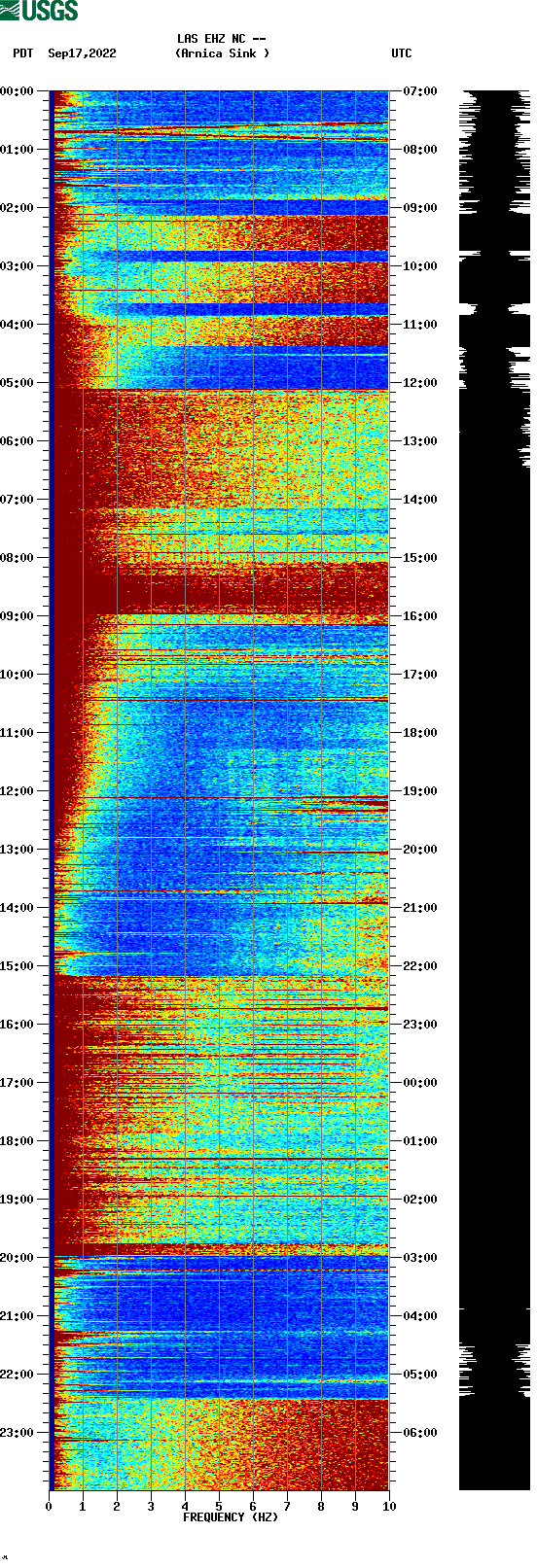
Task: Click frequency axis tick '0'
Action: pyautogui.click(x=49, y=1507)
